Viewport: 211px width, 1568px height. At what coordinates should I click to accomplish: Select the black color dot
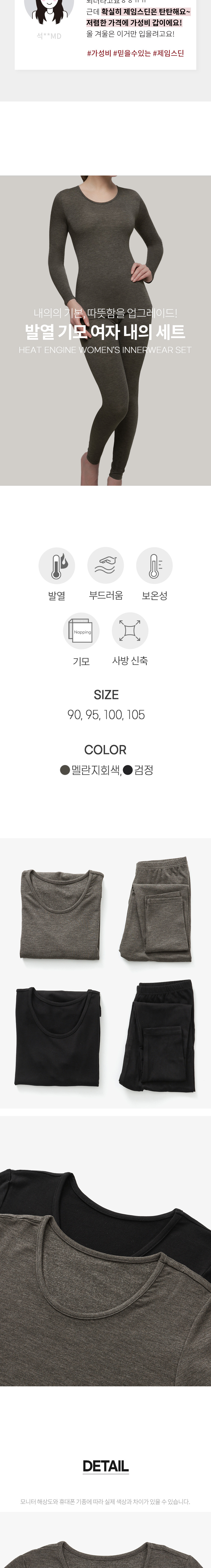(x=128, y=771)
